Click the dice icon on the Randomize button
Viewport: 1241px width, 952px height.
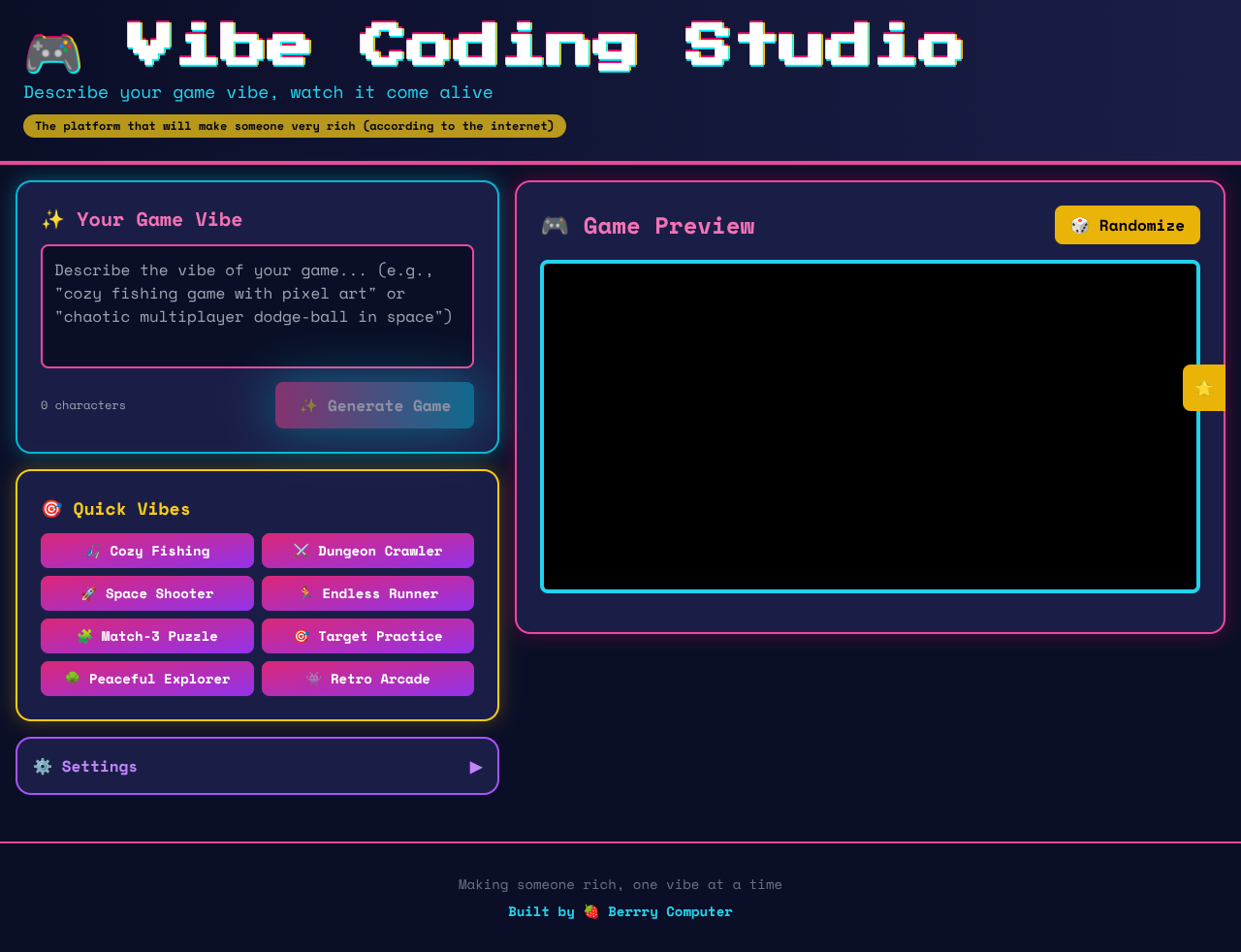1079,224
